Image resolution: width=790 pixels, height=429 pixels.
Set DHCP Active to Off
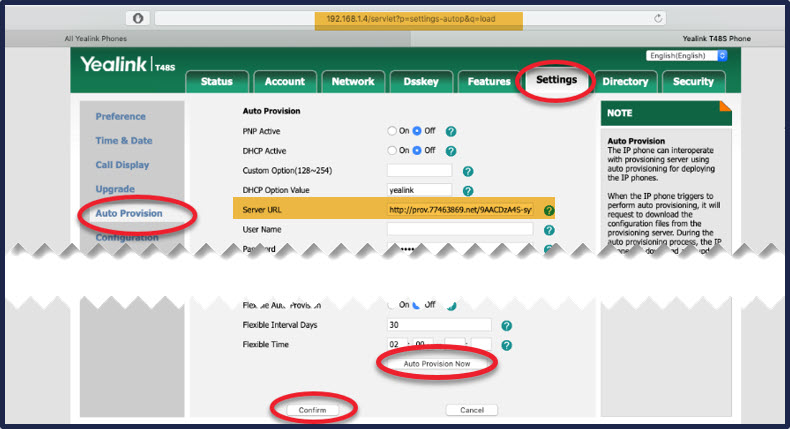tap(417, 150)
